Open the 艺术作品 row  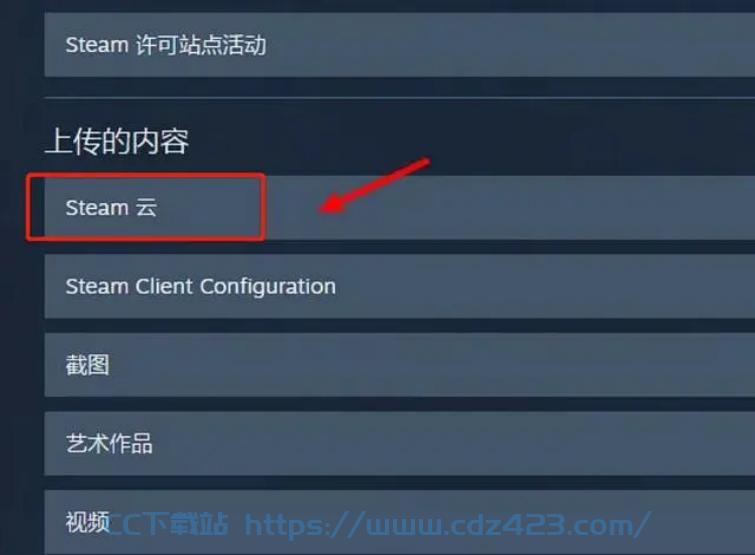(400, 443)
